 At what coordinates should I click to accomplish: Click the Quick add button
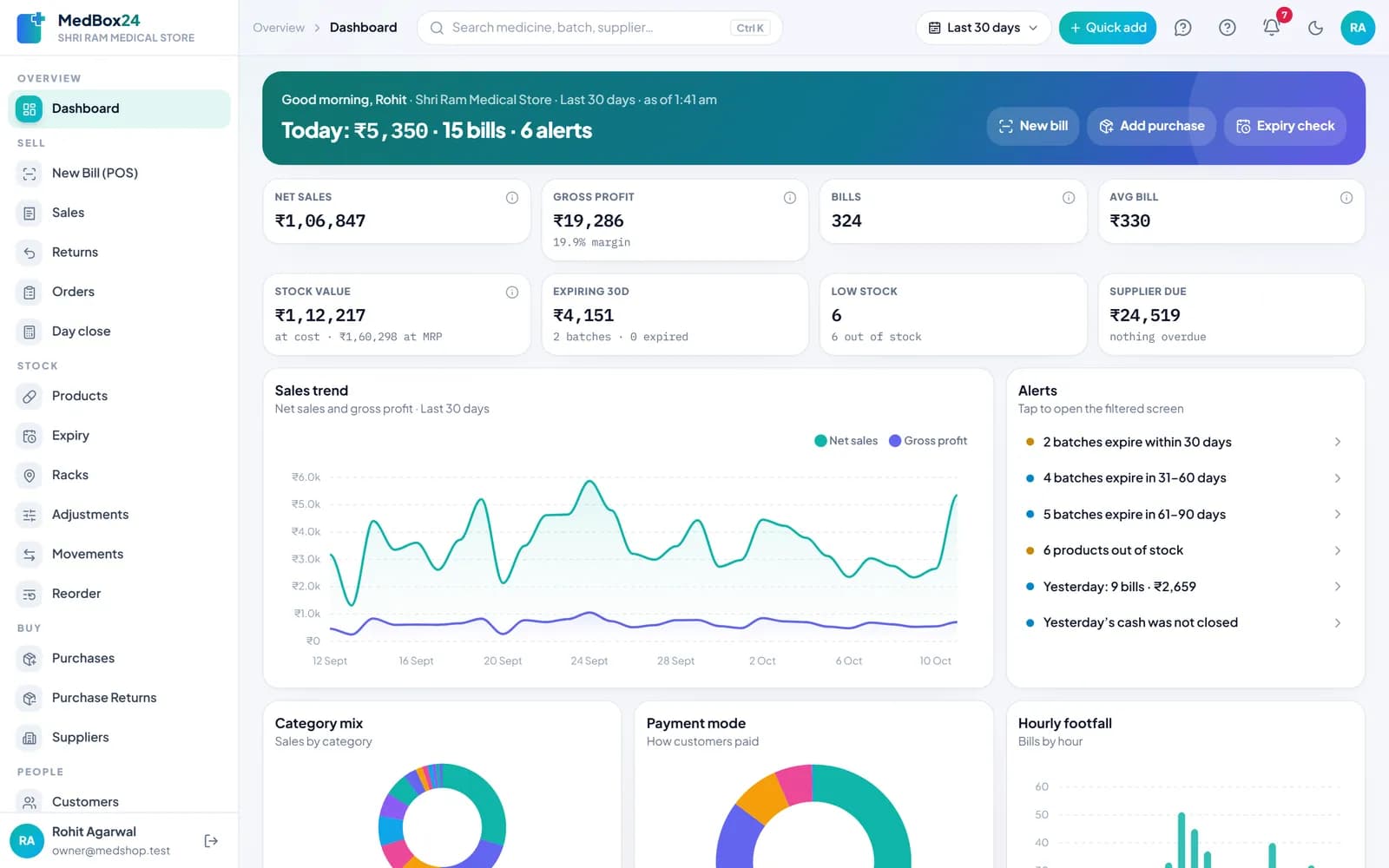[1108, 28]
